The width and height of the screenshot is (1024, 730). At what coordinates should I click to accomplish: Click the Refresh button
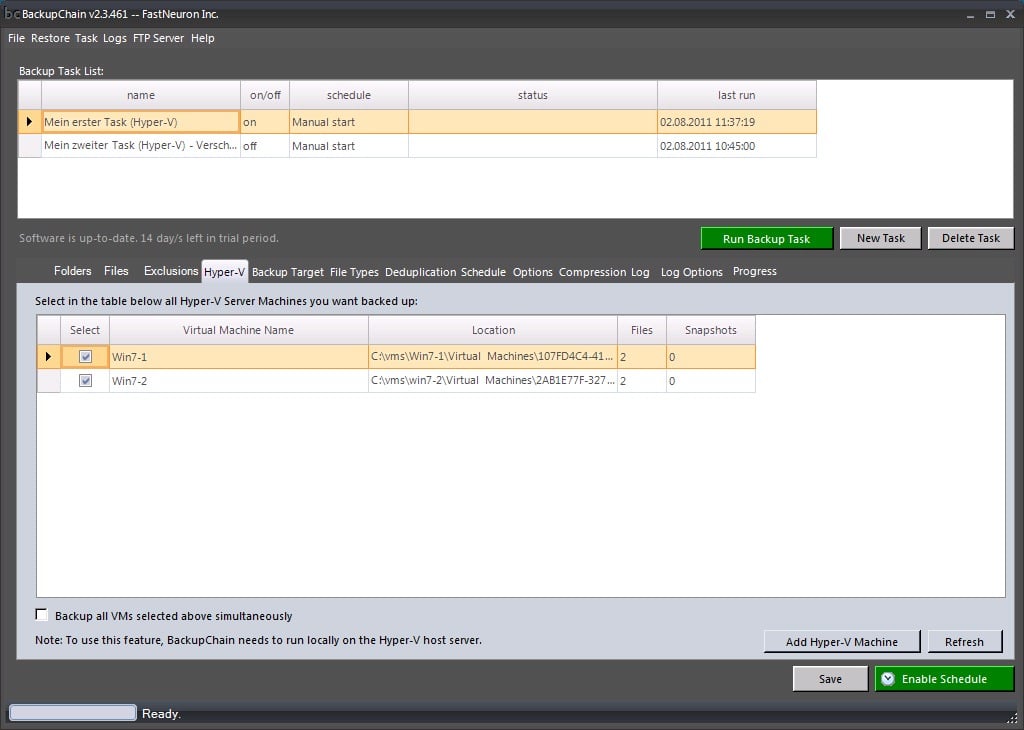point(965,641)
